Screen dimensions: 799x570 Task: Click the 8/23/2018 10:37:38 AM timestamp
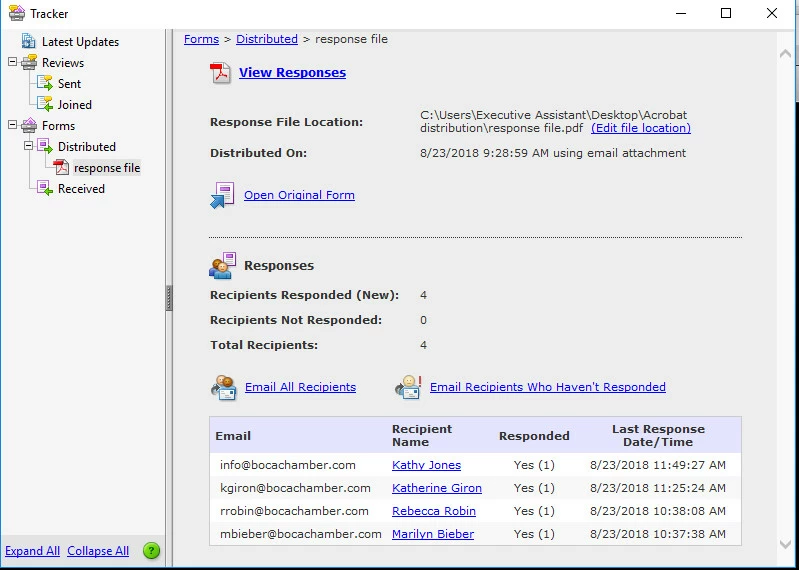click(x=658, y=534)
